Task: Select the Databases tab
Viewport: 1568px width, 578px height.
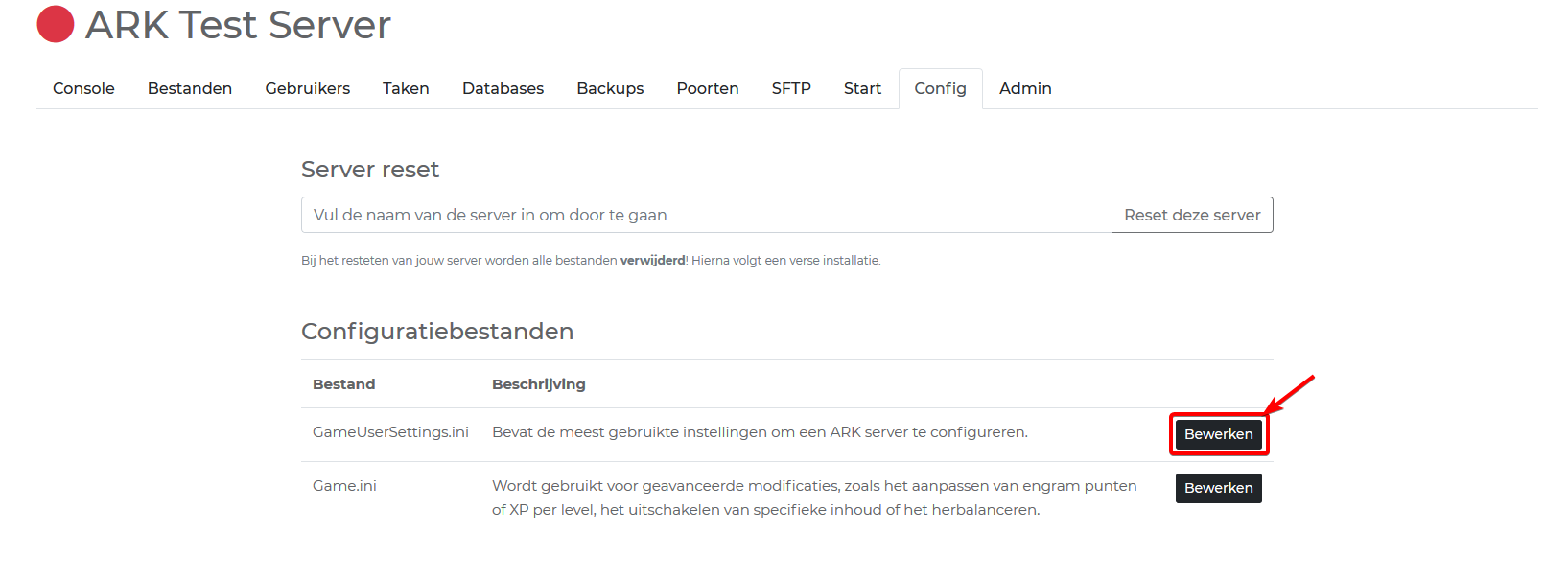Action: (x=503, y=88)
